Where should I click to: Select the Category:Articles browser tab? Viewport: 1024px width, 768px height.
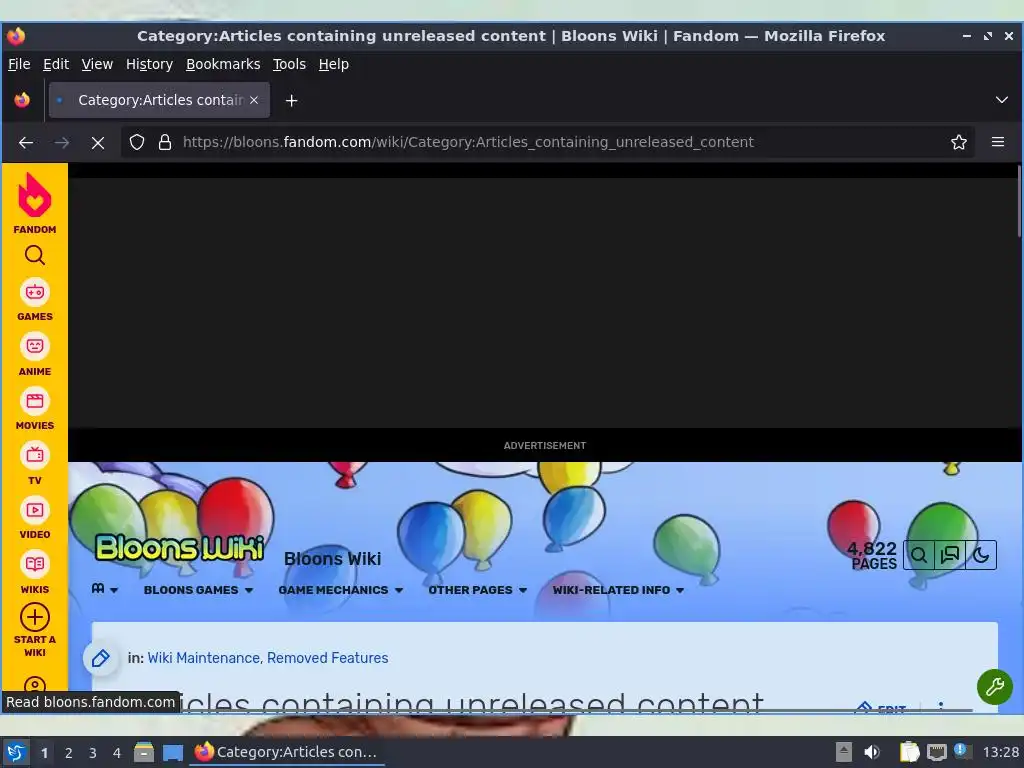coord(159,100)
